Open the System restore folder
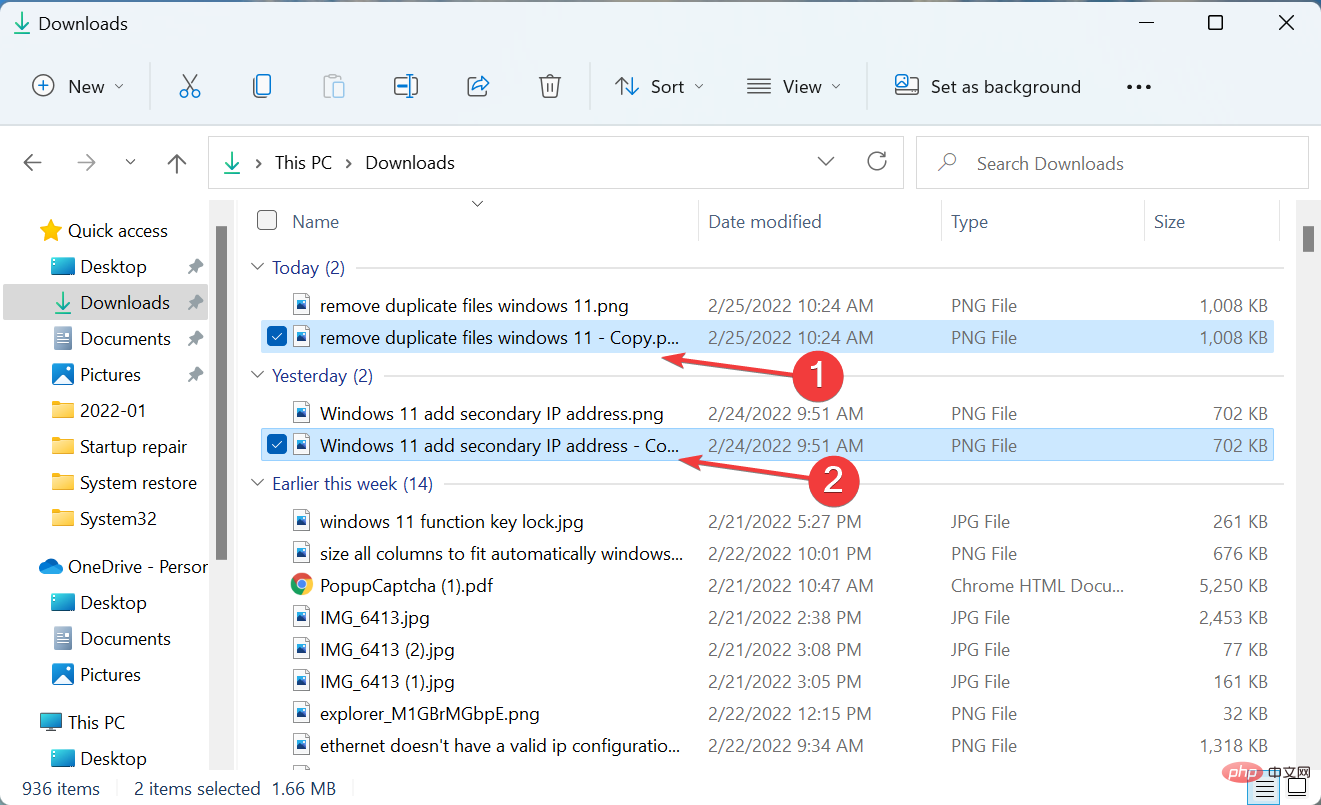1321x805 pixels. click(138, 483)
